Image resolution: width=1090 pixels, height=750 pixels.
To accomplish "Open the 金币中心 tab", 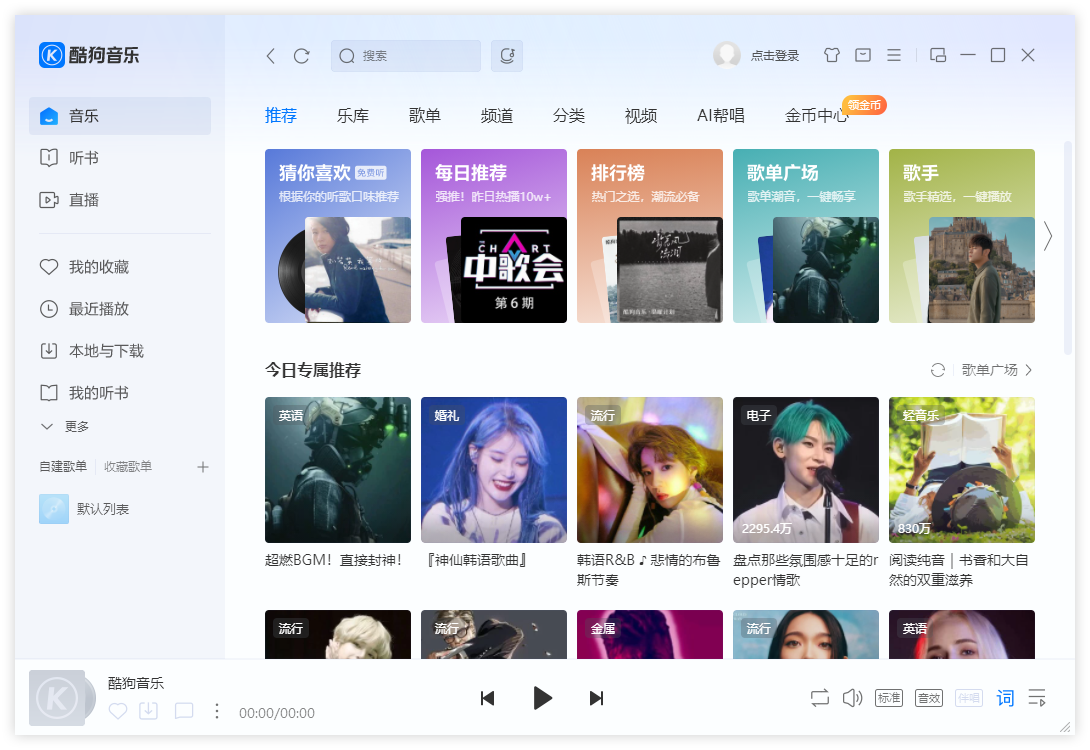I will 817,115.
